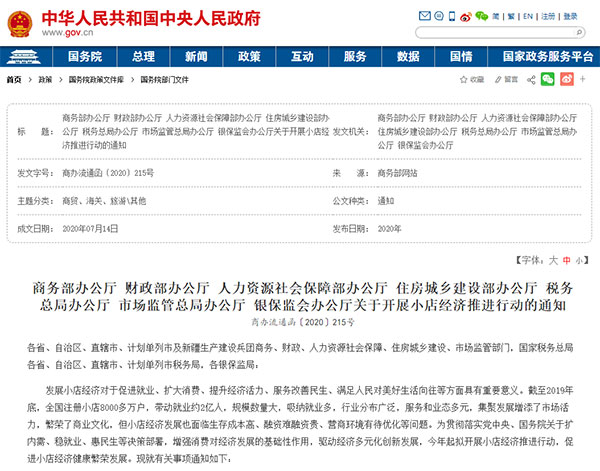Click source value 商务部网站
Screen dimensions: 600x471
pos(398,173)
